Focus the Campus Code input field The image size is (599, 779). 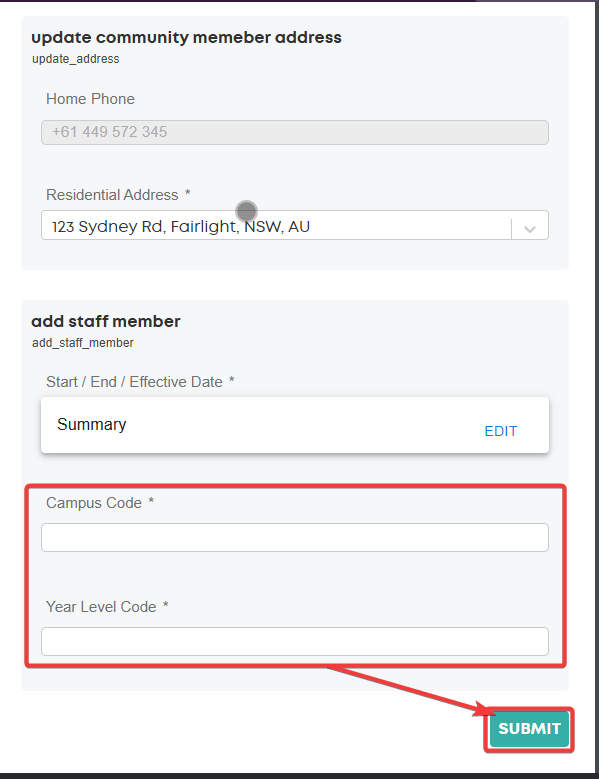295,537
